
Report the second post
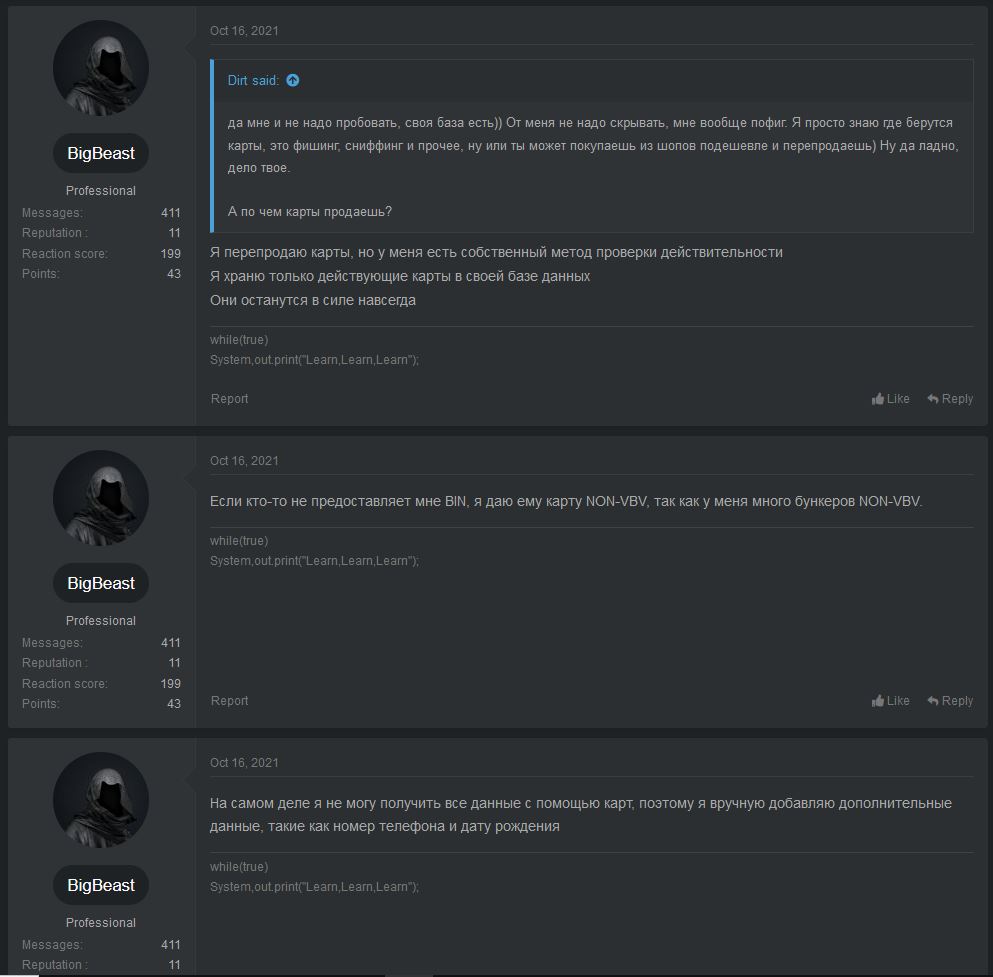point(229,701)
